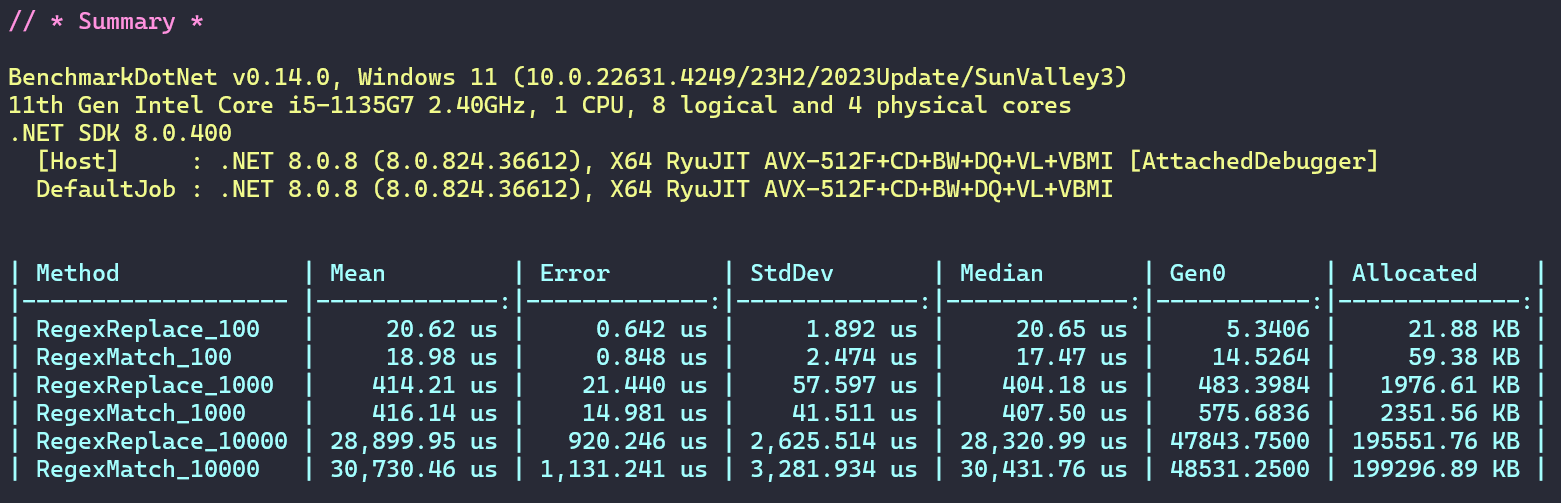The width and height of the screenshot is (1561, 503).
Task: Click the Intel Core i5-1135G7 processor line
Action: [x=540, y=105]
